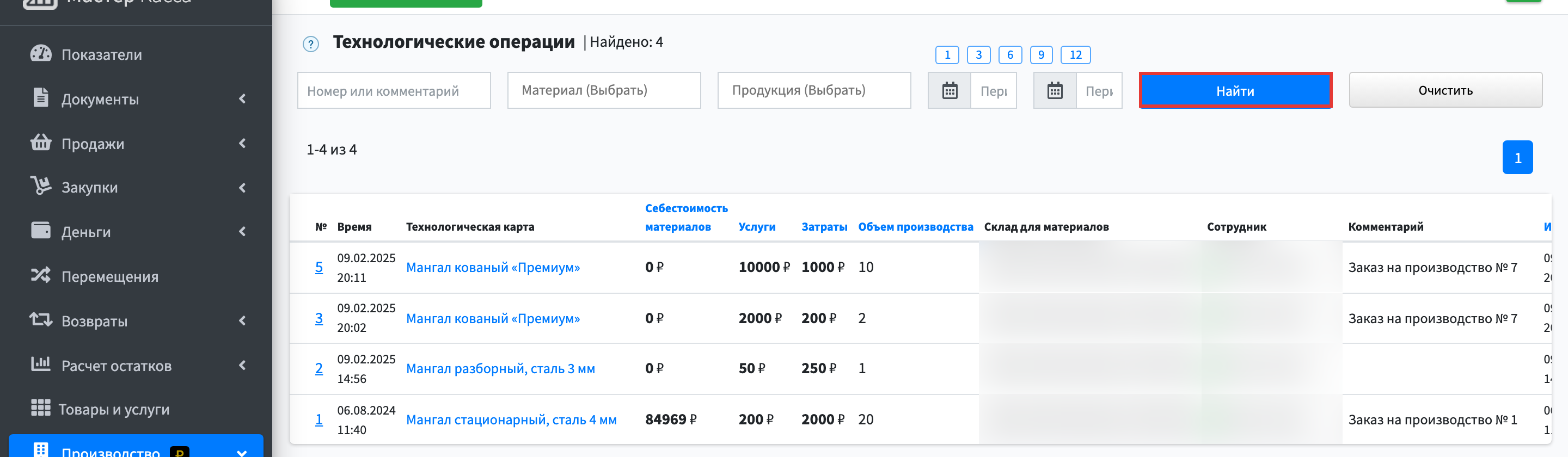
Task: Open the Показатели dashboard icon
Action: tap(41, 53)
